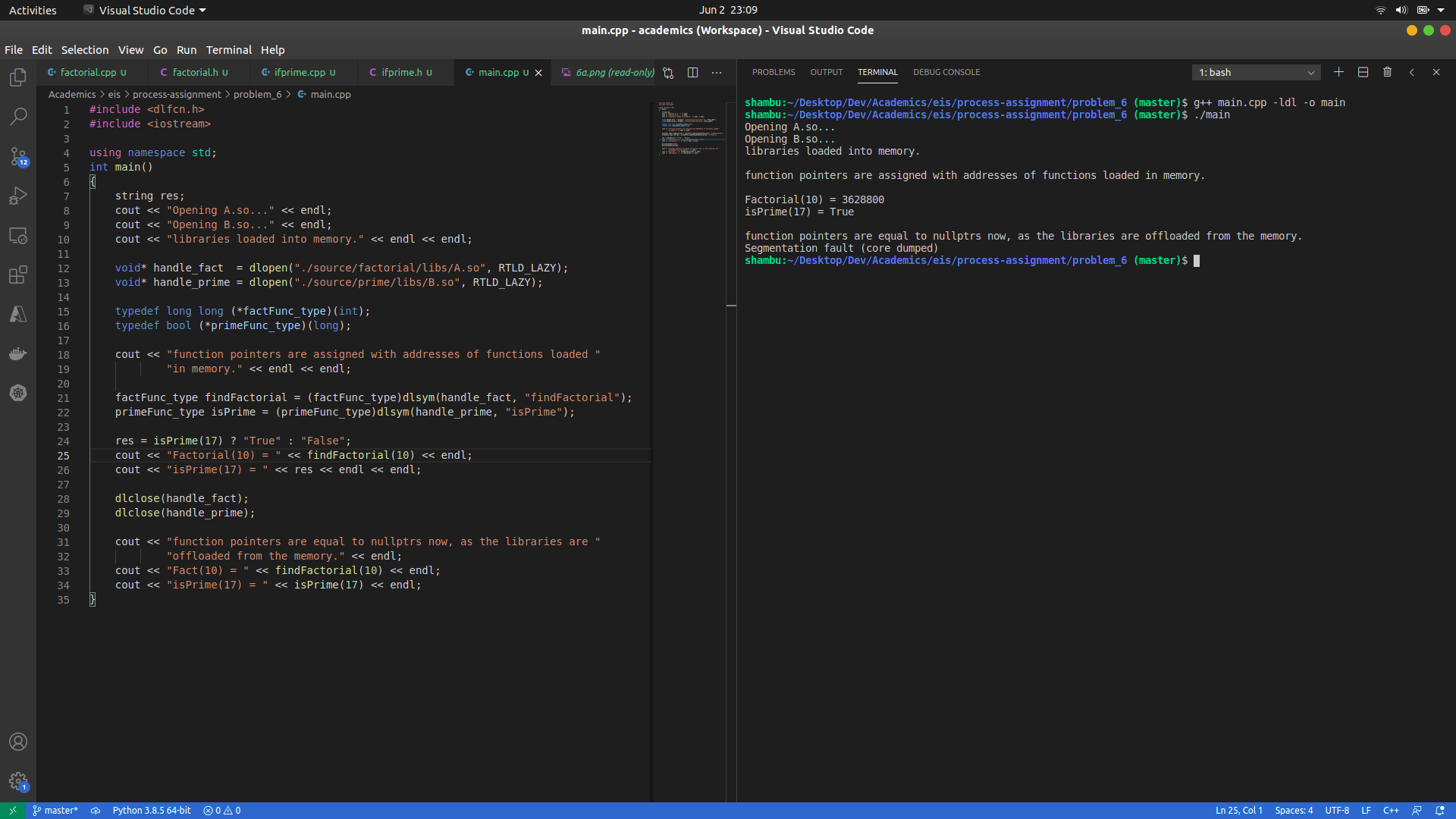
Task: Click C++ language mode selector
Action: click(x=1391, y=811)
